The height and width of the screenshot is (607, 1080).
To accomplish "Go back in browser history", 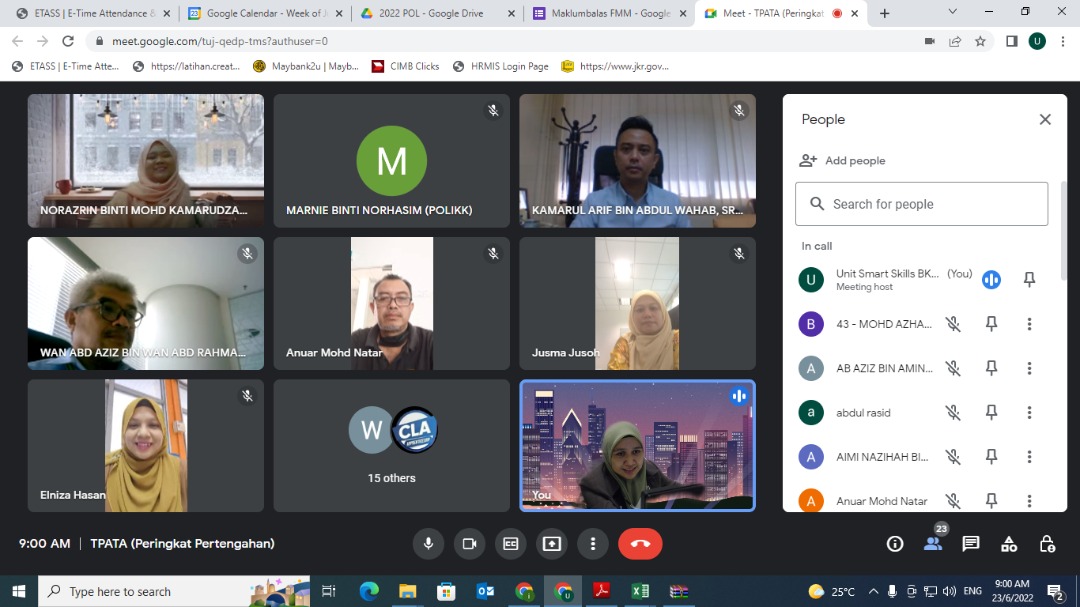I will coord(17,41).
